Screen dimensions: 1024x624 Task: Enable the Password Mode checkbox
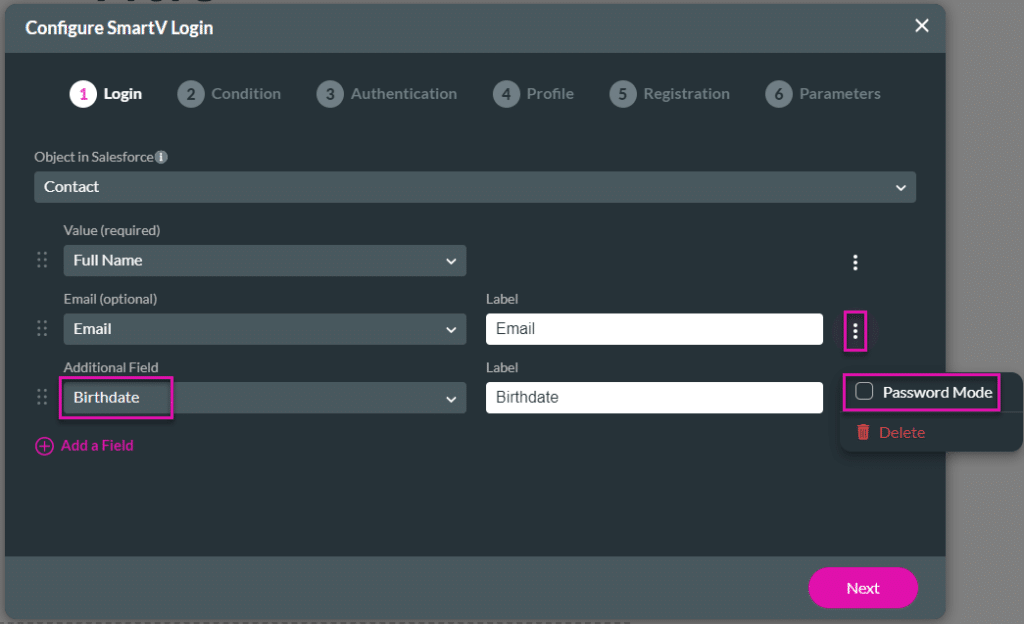click(864, 392)
